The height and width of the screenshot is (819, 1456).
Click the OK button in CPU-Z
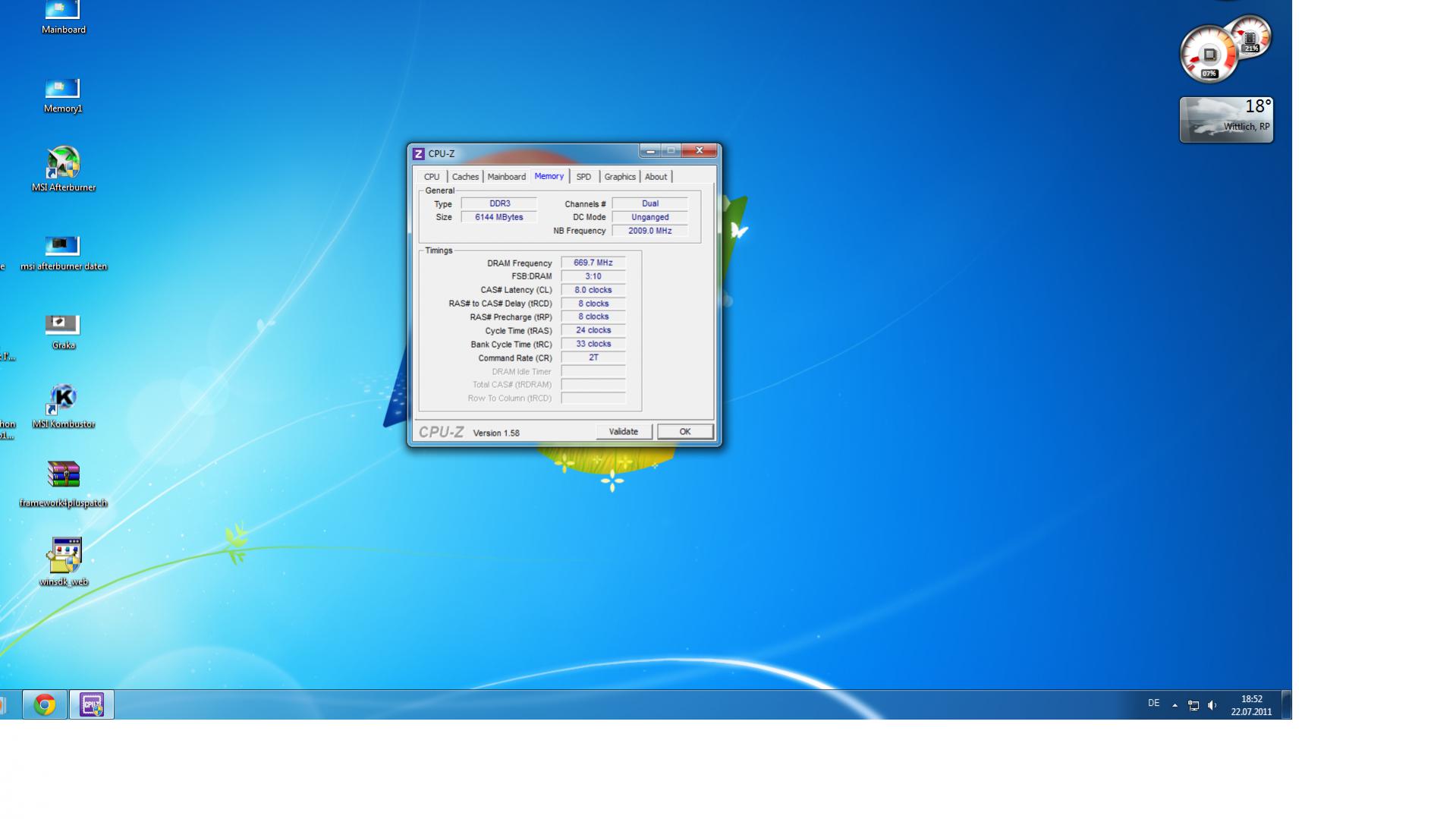685,432
